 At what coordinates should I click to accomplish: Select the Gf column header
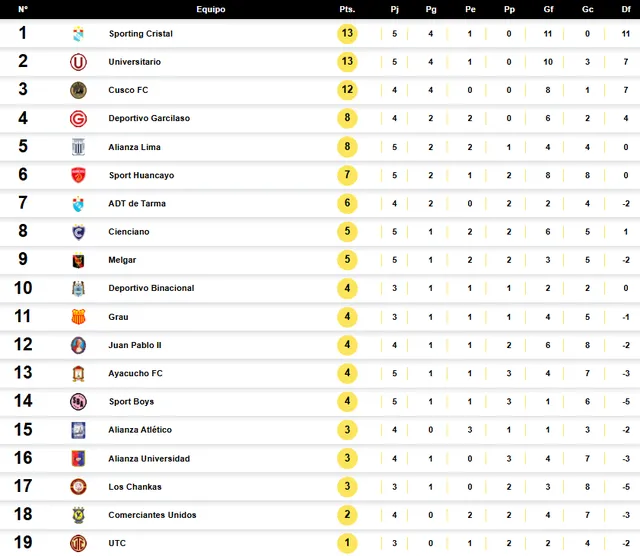(548, 9)
